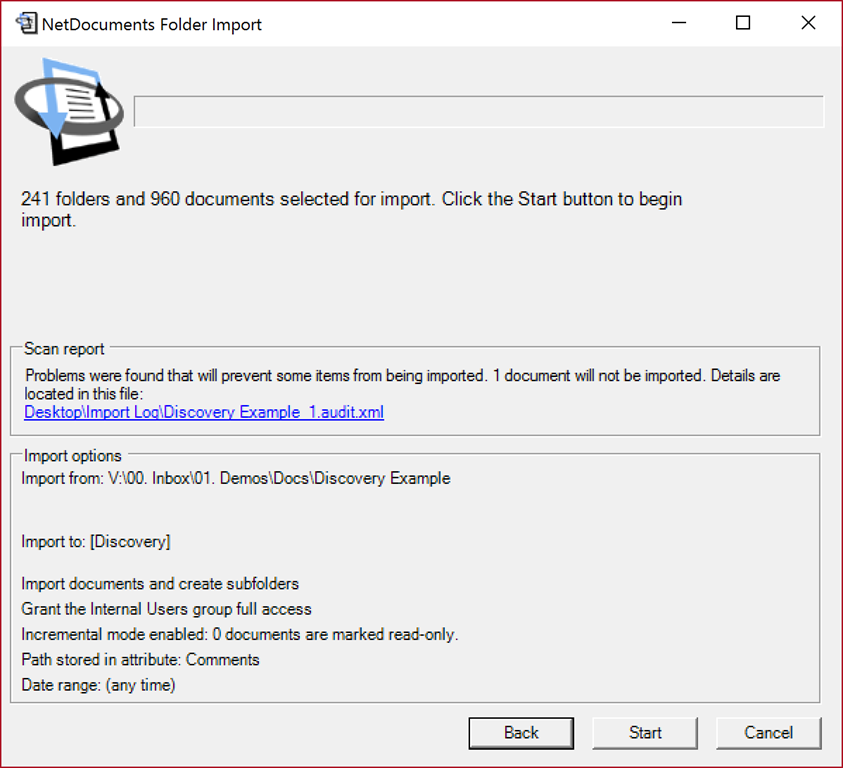Viewport: 843px width, 768px height.
Task: Click the Problems were found warning text
Action: pyautogui.click(x=403, y=384)
